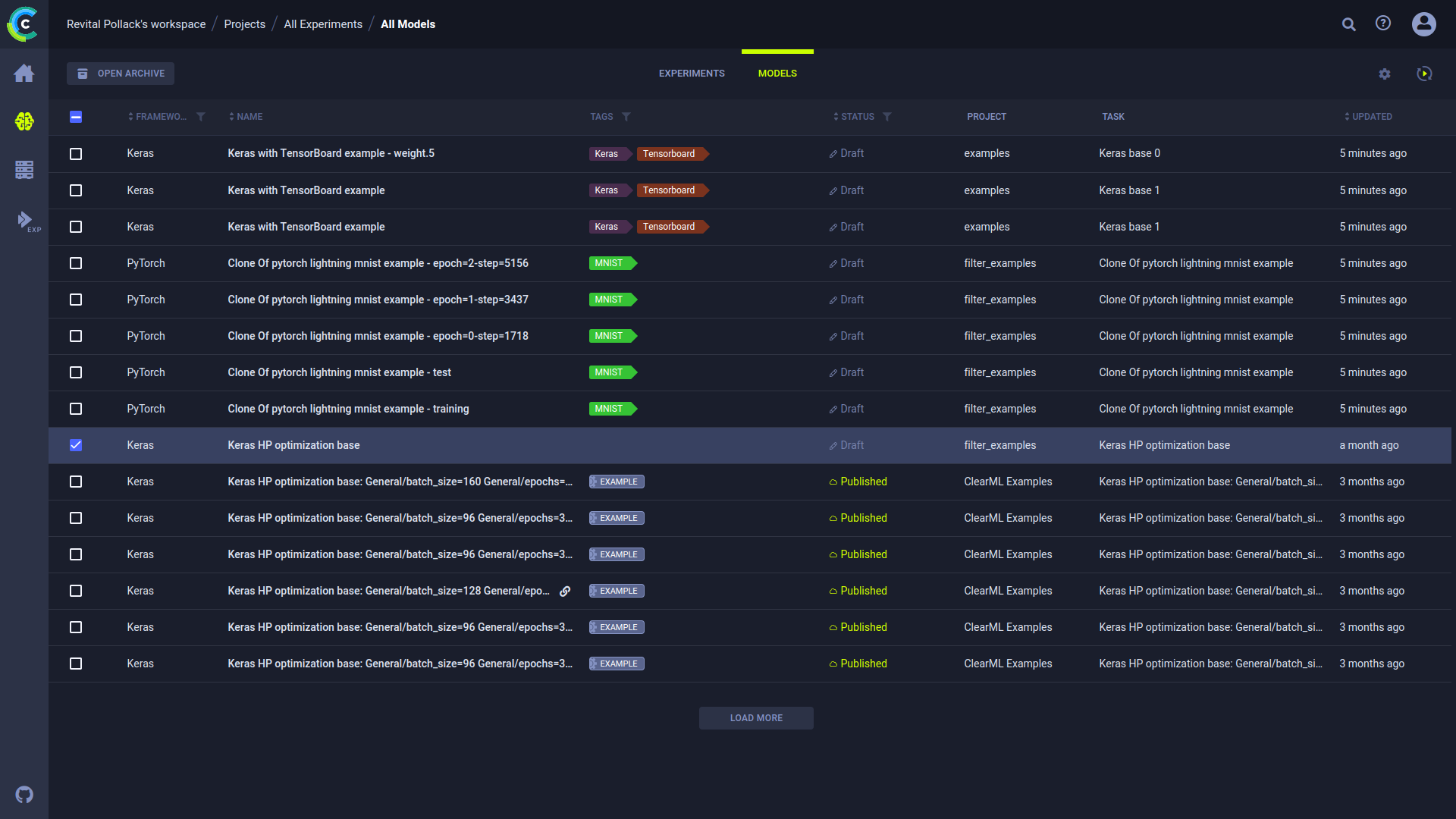Image resolution: width=1456 pixels, height=819 pixels.
Task: Check the weight.5 Keras TensorBoard model checkbox
Action: (76, 154)
